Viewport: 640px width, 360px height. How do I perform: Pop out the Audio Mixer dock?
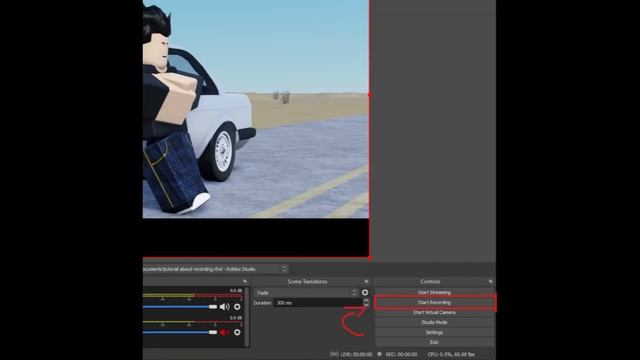(x=245, y=281)
